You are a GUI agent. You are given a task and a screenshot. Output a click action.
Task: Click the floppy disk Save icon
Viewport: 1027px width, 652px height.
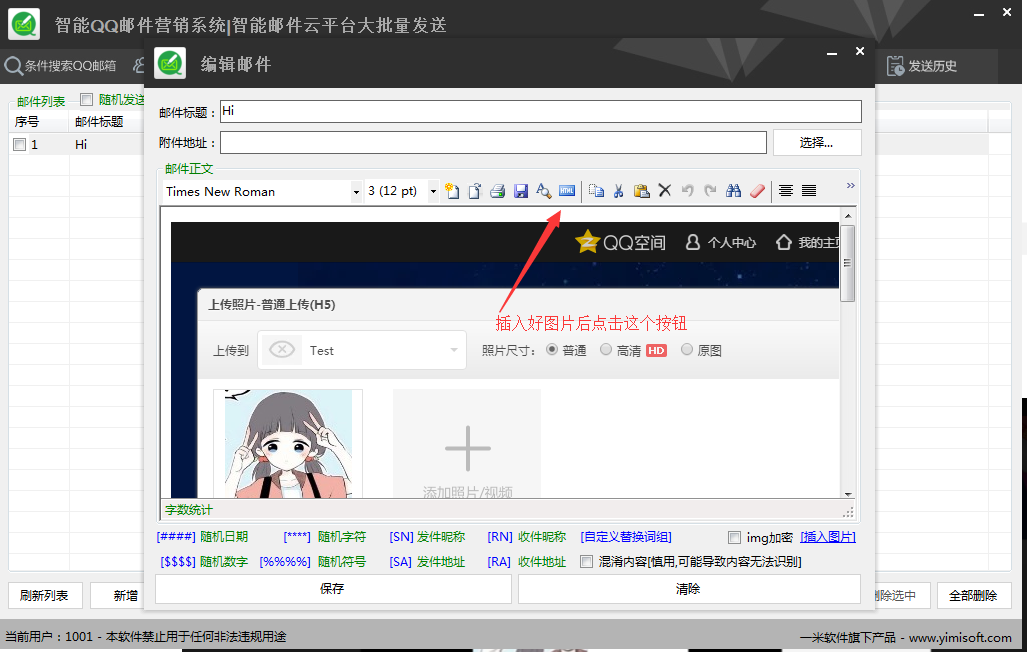coord(521,191)
